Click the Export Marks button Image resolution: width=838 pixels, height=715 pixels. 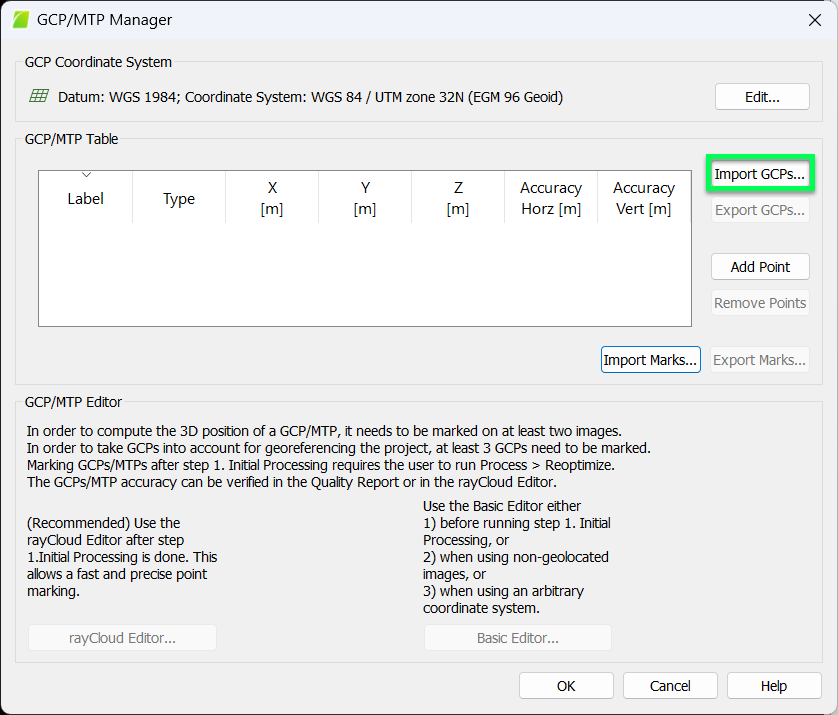(x=758, y=359)
